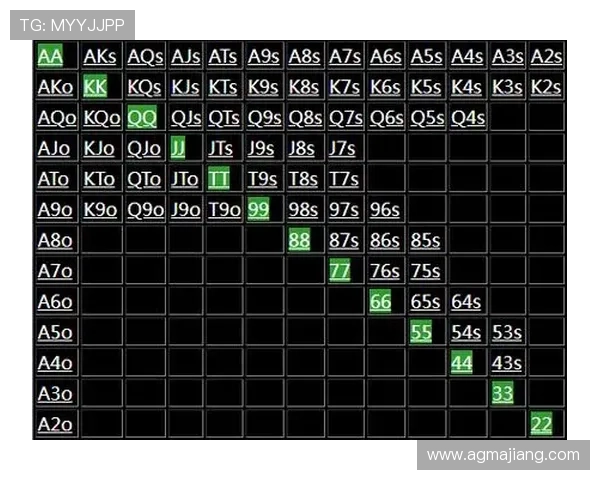The width and height of the screenshot is (600, 480).
Task: Select the green QQ cell
Action: click(x=142, y=118)
